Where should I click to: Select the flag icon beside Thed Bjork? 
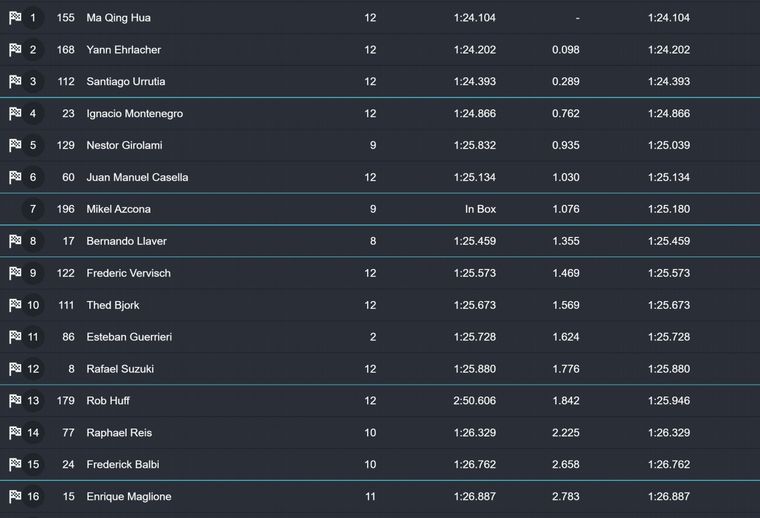pos(15,305)
